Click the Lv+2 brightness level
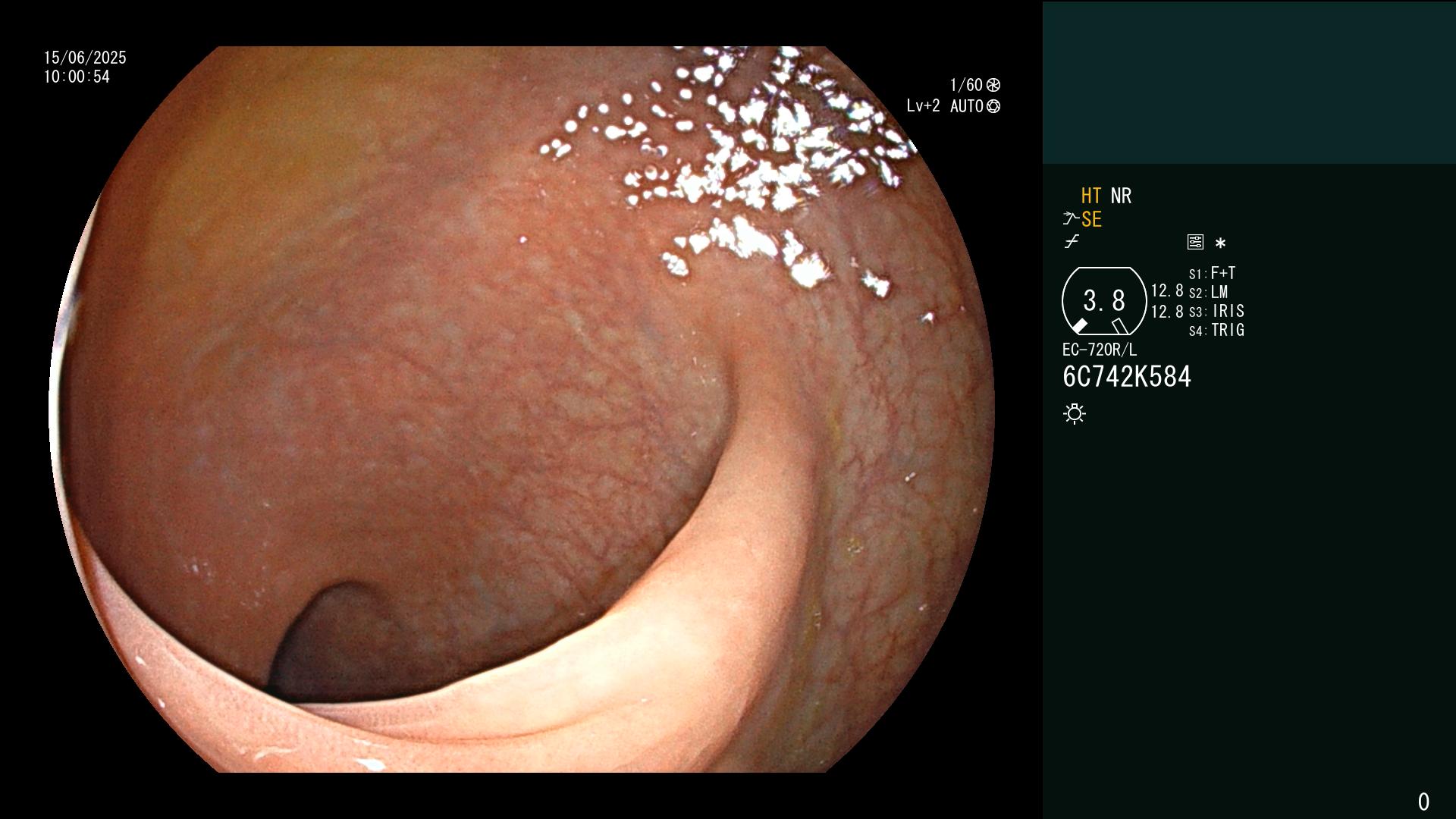Viewport: 1456px width, 819px height. tap(923, 106)
